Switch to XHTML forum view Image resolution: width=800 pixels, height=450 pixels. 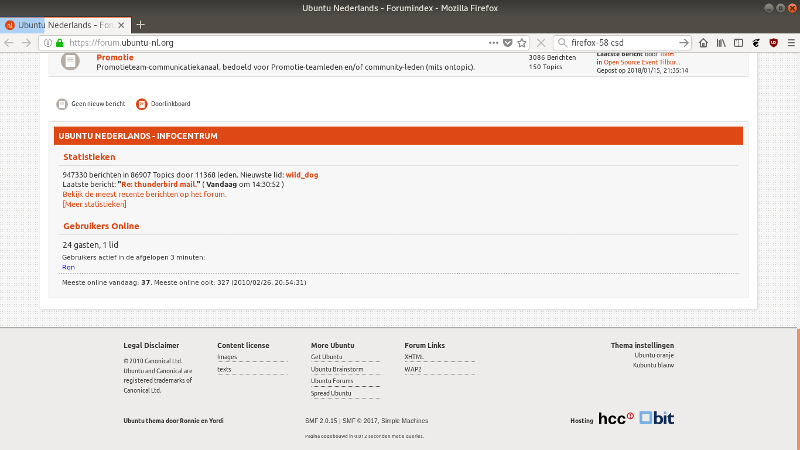pos(414,357)
